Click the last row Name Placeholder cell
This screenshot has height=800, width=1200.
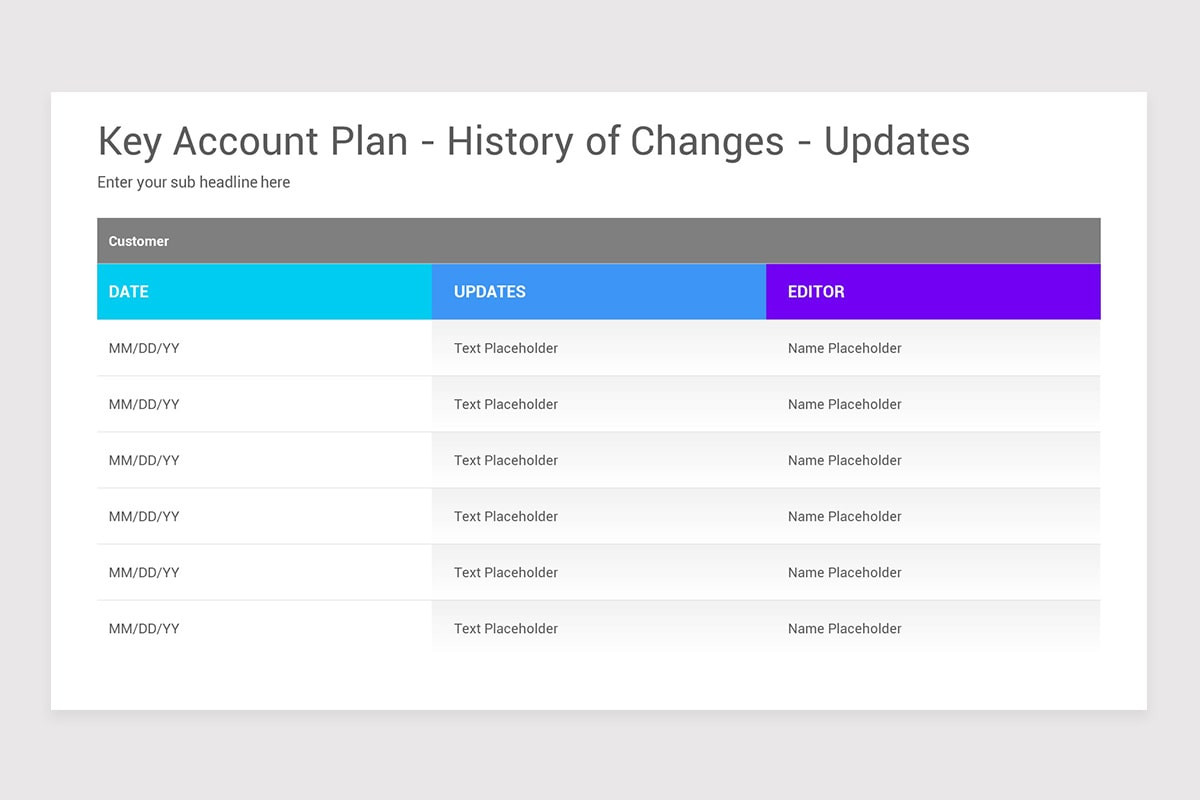click(845, 628)
